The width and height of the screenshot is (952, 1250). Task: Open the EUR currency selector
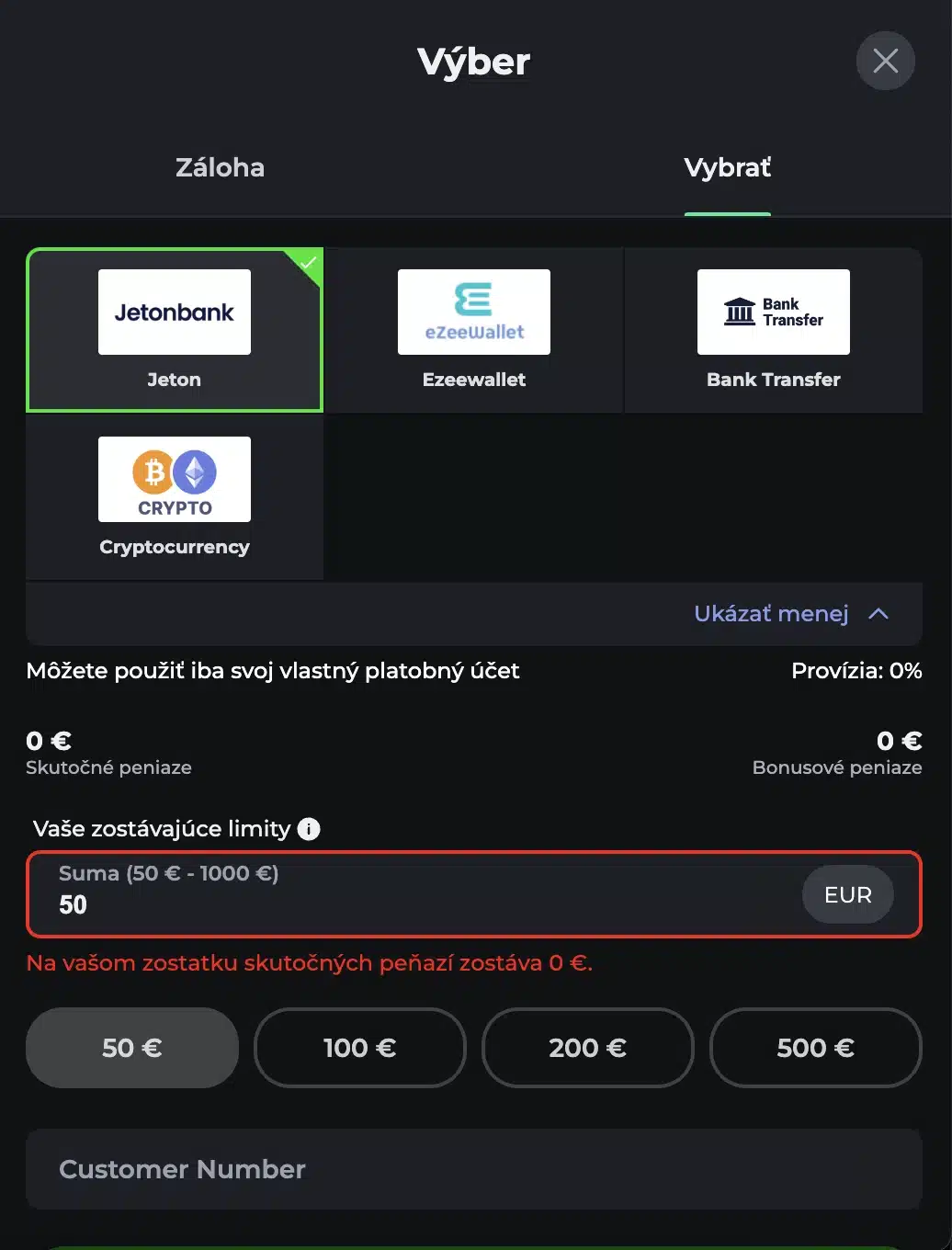tap(847, 894)
